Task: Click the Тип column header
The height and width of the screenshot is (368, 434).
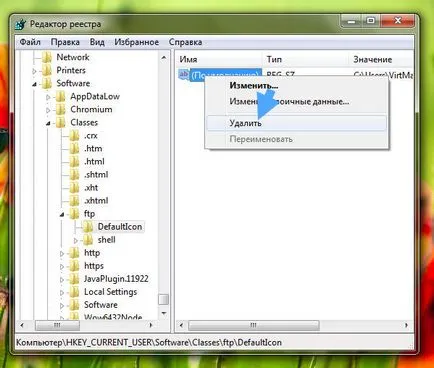Action: pyautogui.click(x=305, y=60)
